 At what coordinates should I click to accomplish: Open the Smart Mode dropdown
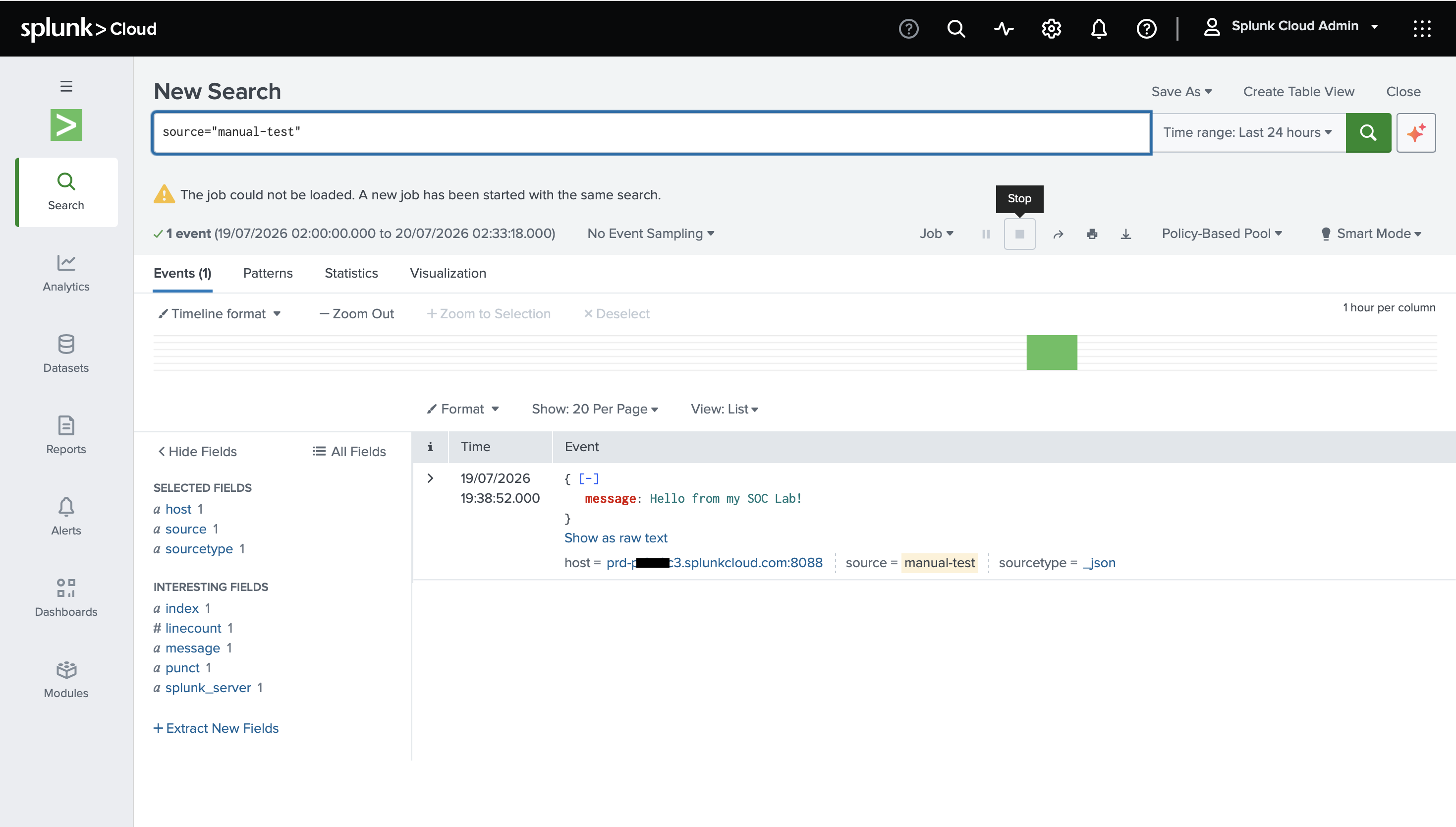pos(1371,234)
